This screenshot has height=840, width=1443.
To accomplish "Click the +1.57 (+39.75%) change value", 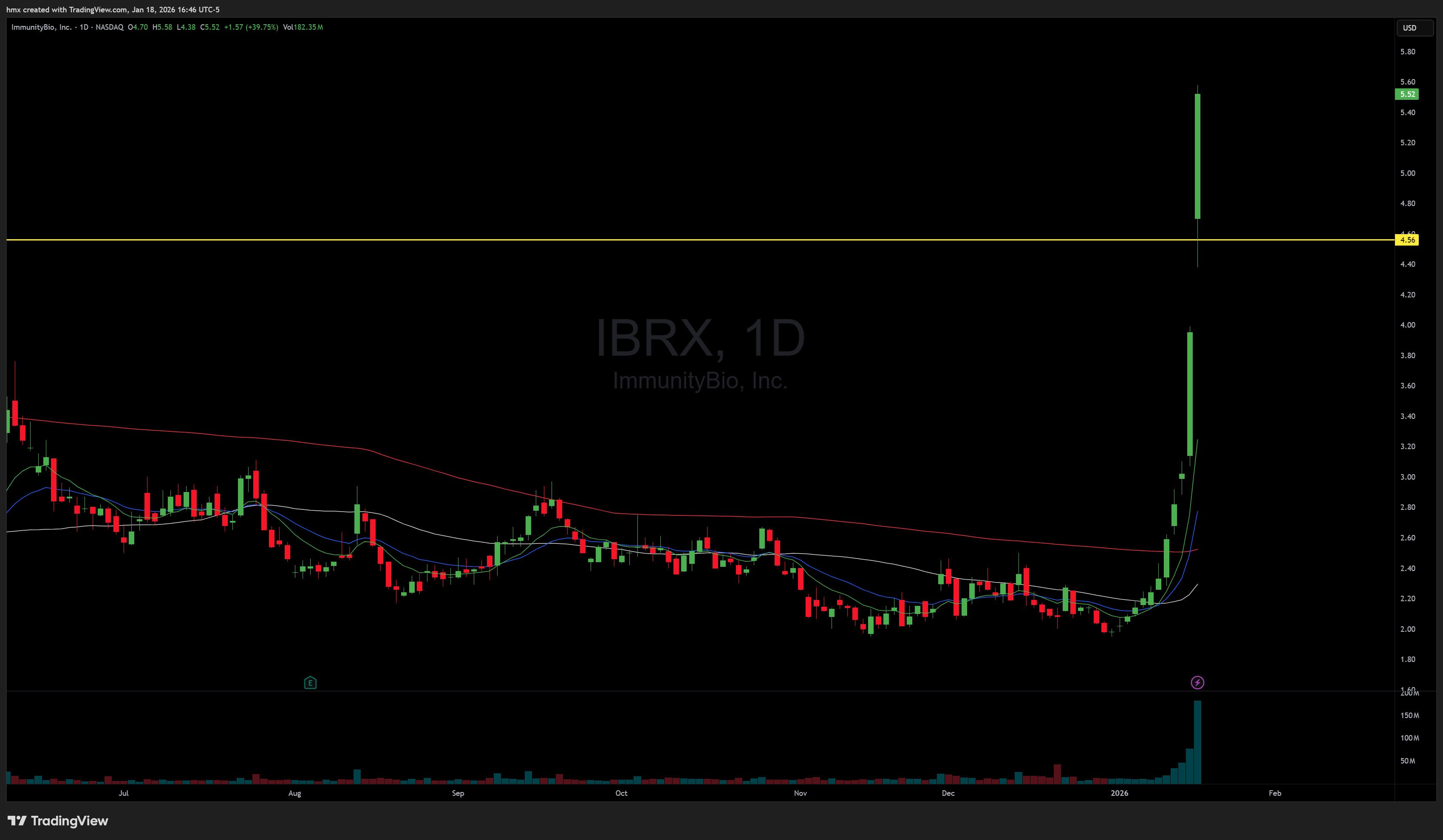I will [x=251, y=27].
